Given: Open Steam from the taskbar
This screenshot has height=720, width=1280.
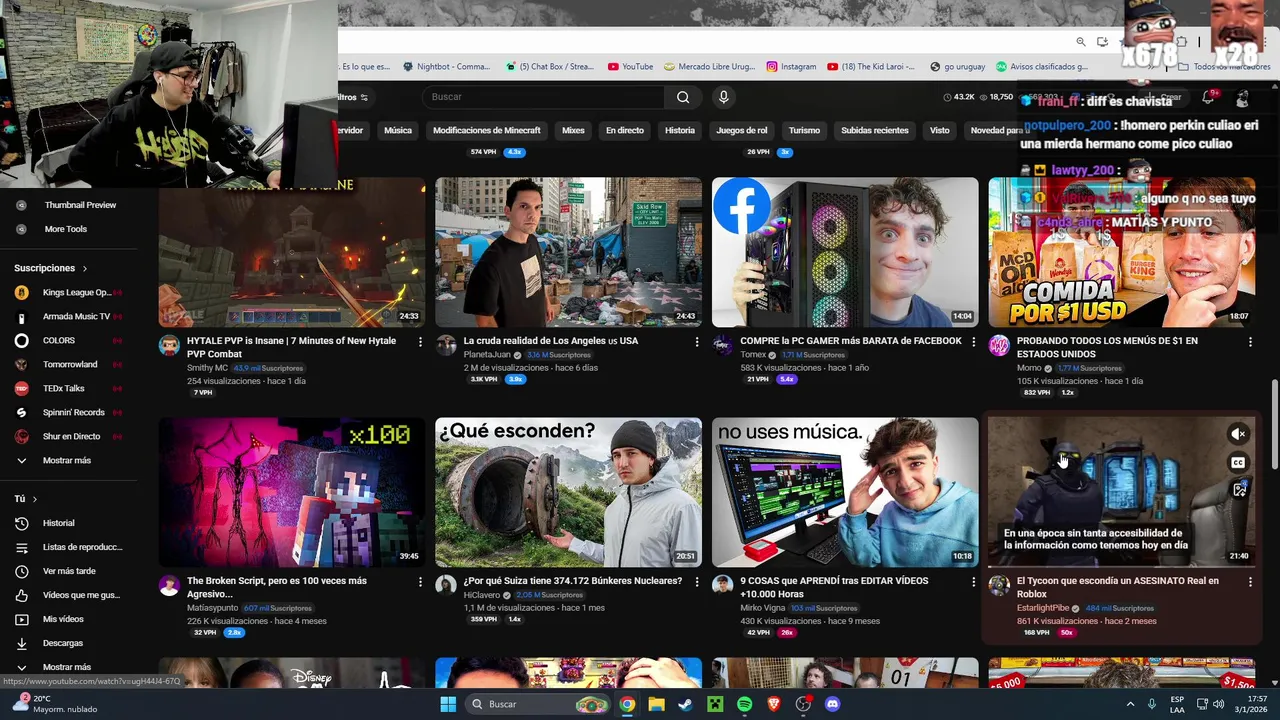Looking at the screenshot, I should (685, 704).
